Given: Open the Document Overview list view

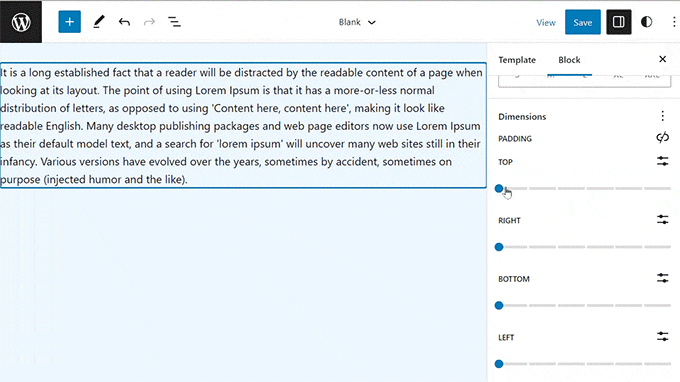Looking at the screenshot, I should (174, 22).
